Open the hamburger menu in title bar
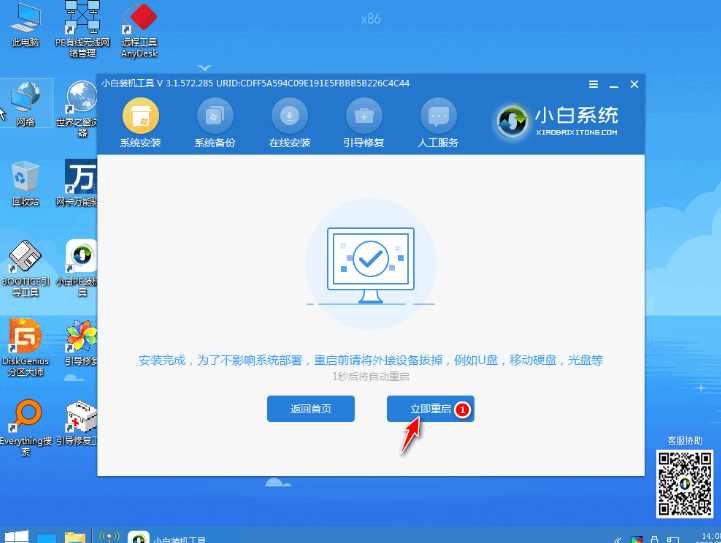Image resolution: width=721 pixels, height=543 pixels. tap(593, 85)
